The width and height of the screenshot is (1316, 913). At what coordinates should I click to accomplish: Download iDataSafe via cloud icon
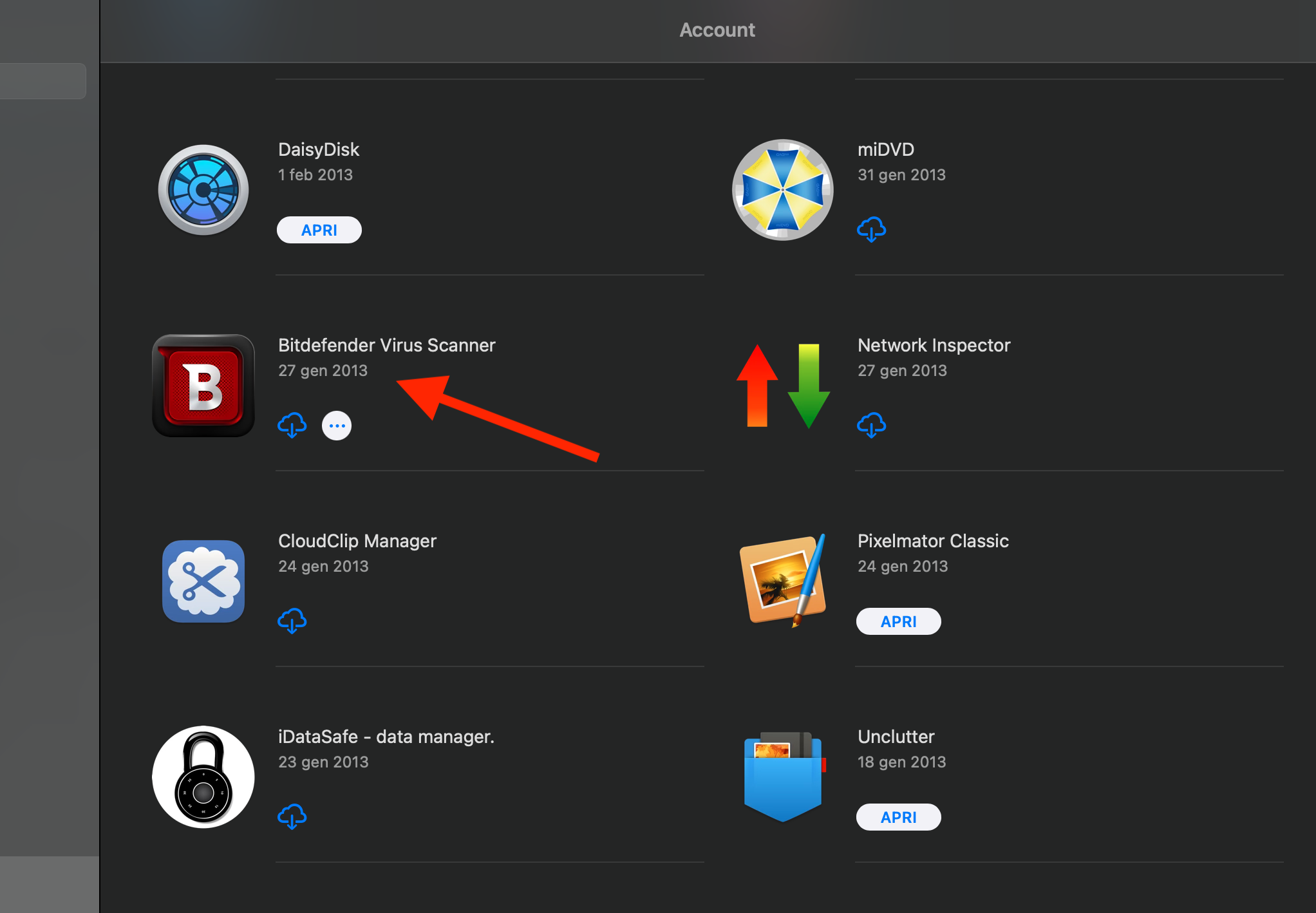pos(292,817)
